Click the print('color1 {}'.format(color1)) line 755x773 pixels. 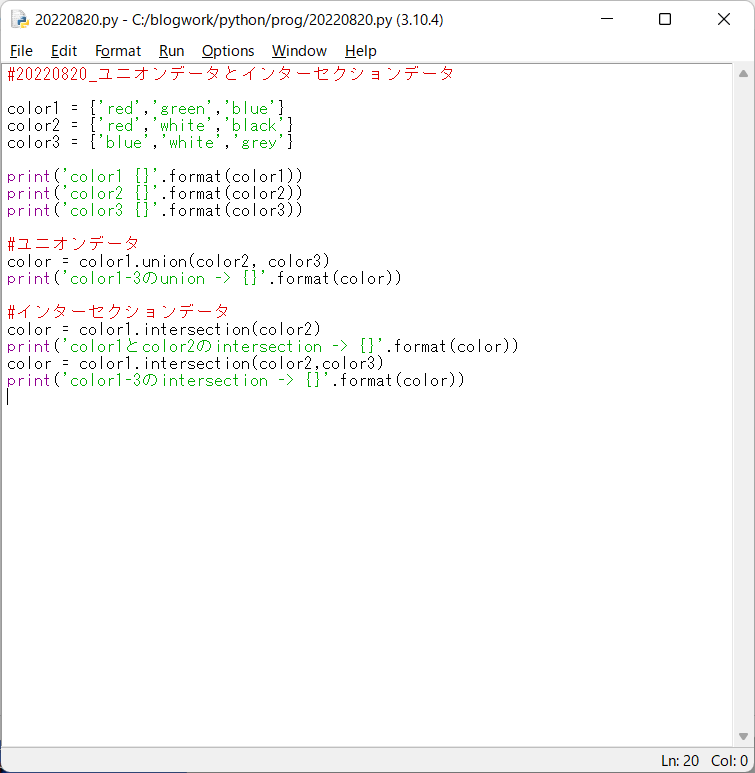pyautogui.click(x=155, y=176)
